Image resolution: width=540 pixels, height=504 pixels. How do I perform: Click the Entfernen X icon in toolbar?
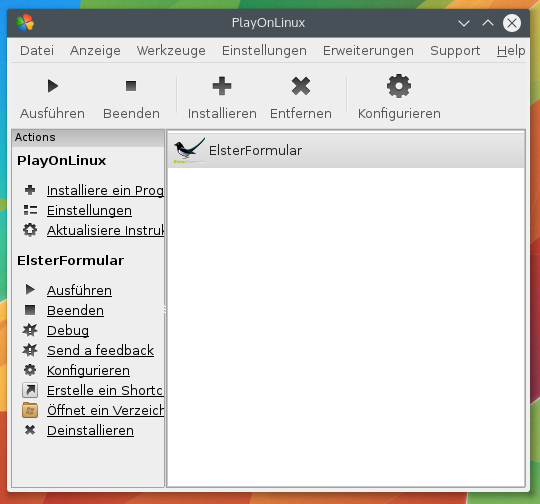[301, 86]
